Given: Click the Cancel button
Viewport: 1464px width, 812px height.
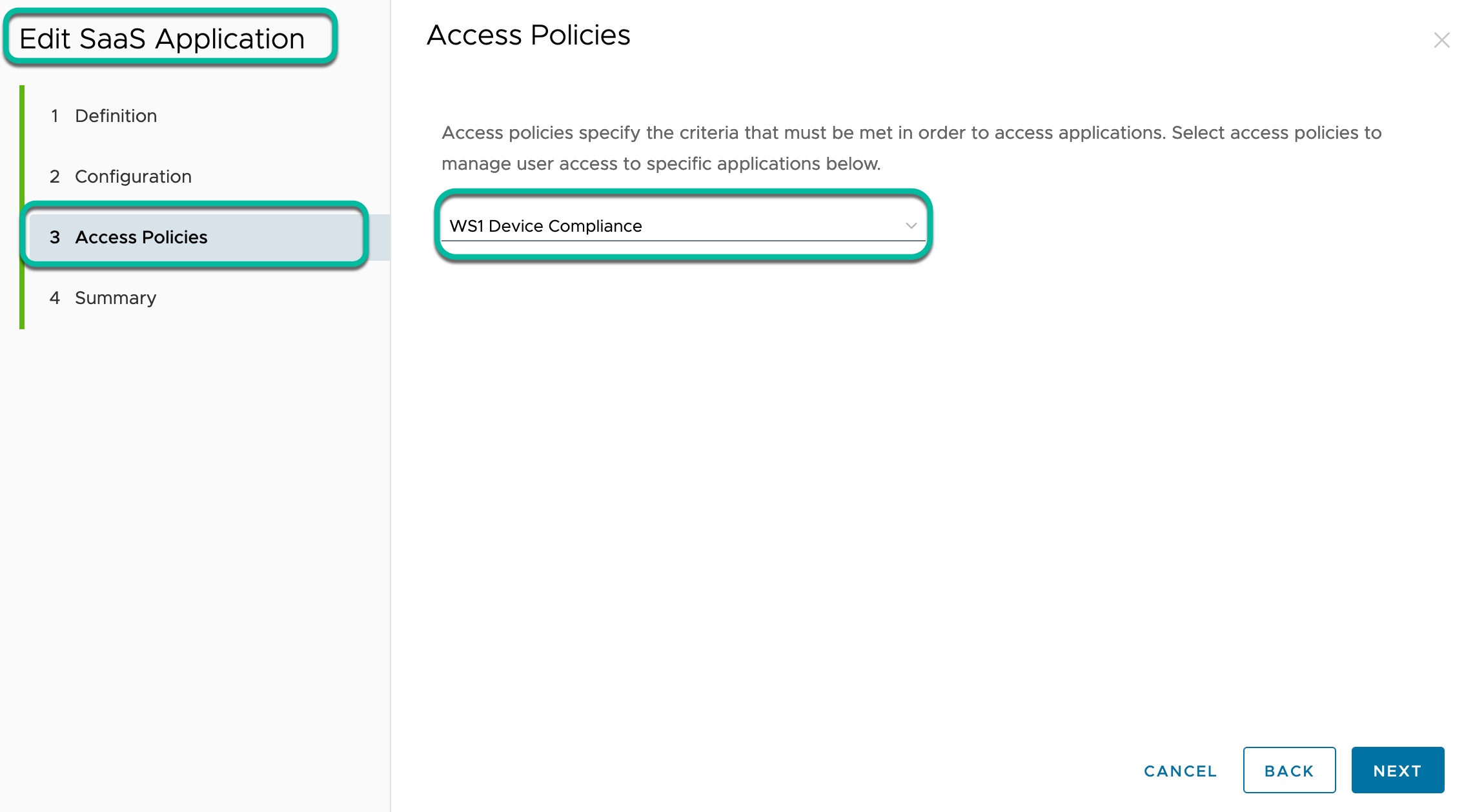Looking at the screenshot, I should pyautogui.click(x=1180, y=771).
